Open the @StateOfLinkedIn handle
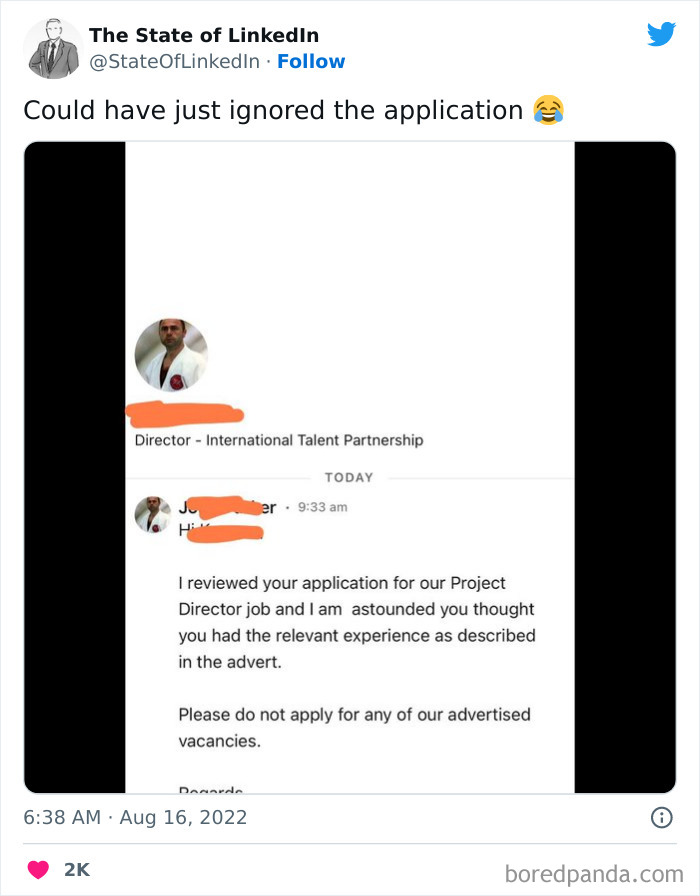This screenshot has height=896, width=700. tap(163, 62)
